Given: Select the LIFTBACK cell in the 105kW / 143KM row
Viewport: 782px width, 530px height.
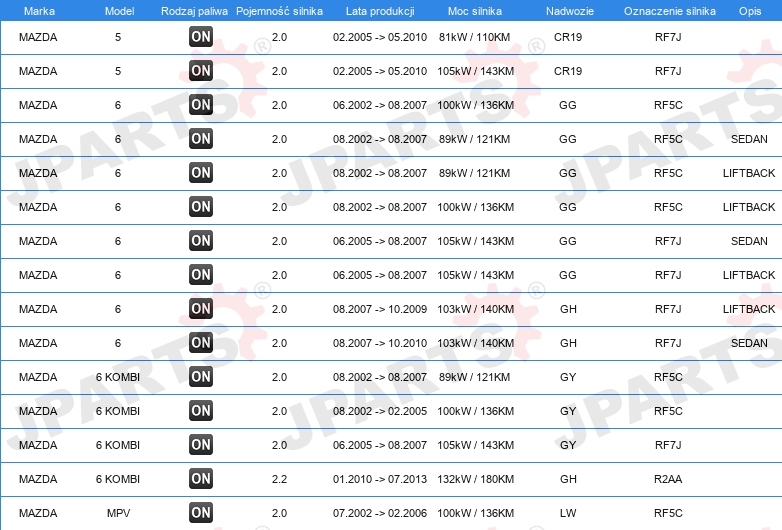Looking at the screenshot, I should [x=749, y=275].
